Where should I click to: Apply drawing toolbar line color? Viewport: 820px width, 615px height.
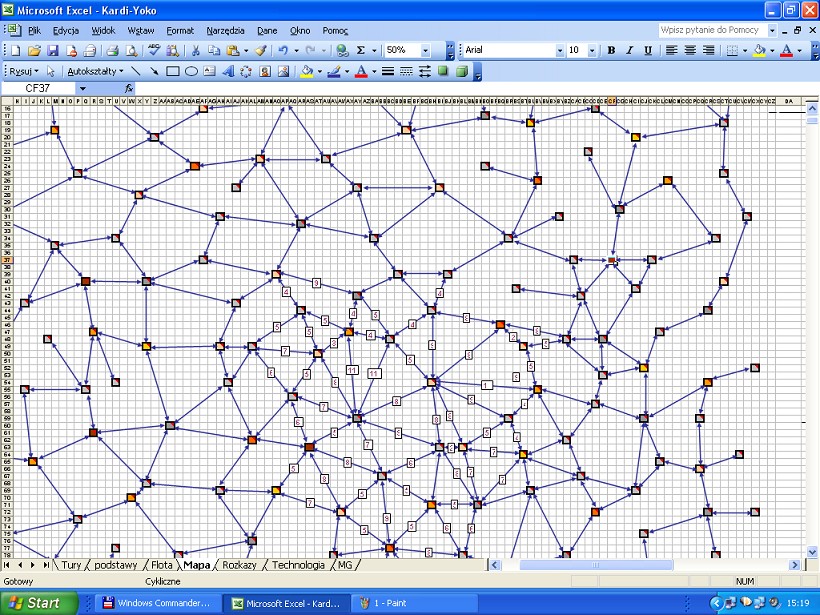tap(334, 71)
